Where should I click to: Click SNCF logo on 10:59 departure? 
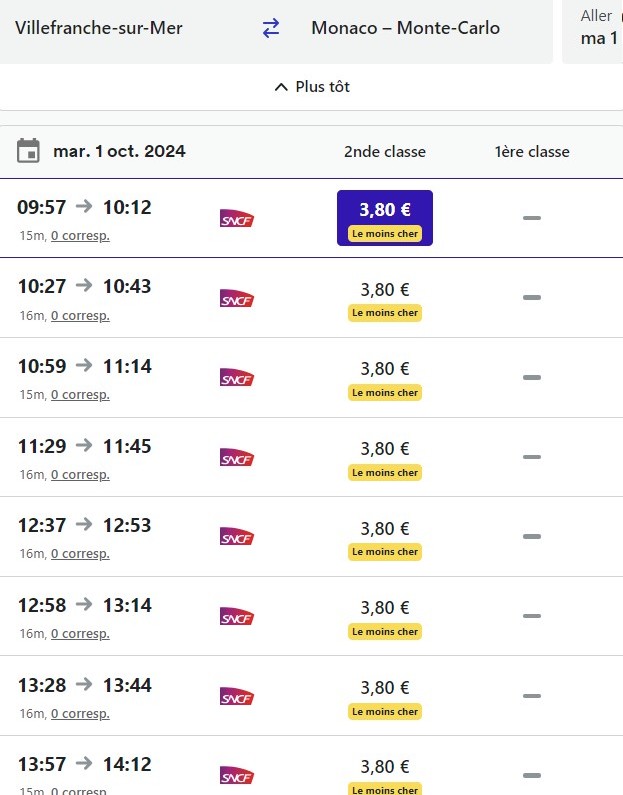click(237, 378)
